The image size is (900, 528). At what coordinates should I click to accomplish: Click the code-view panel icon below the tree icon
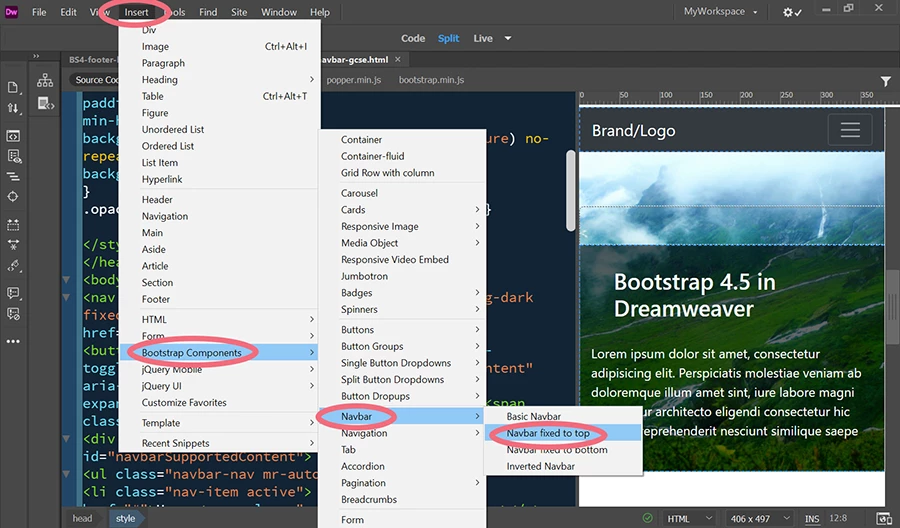(45, 103)
